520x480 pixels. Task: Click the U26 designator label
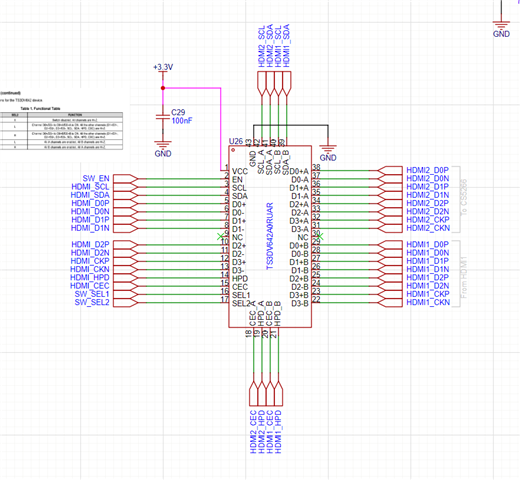tap(236, 141)
